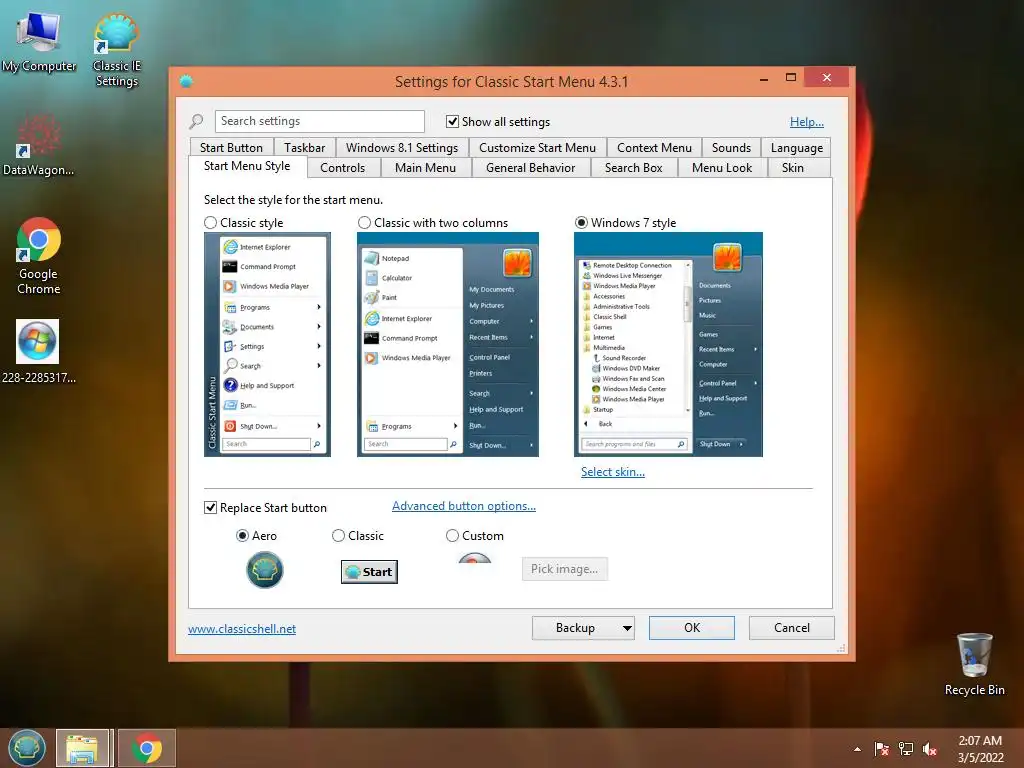Click the network tray icon
This screenshot has height=768, width=1024.
[906, 749]
